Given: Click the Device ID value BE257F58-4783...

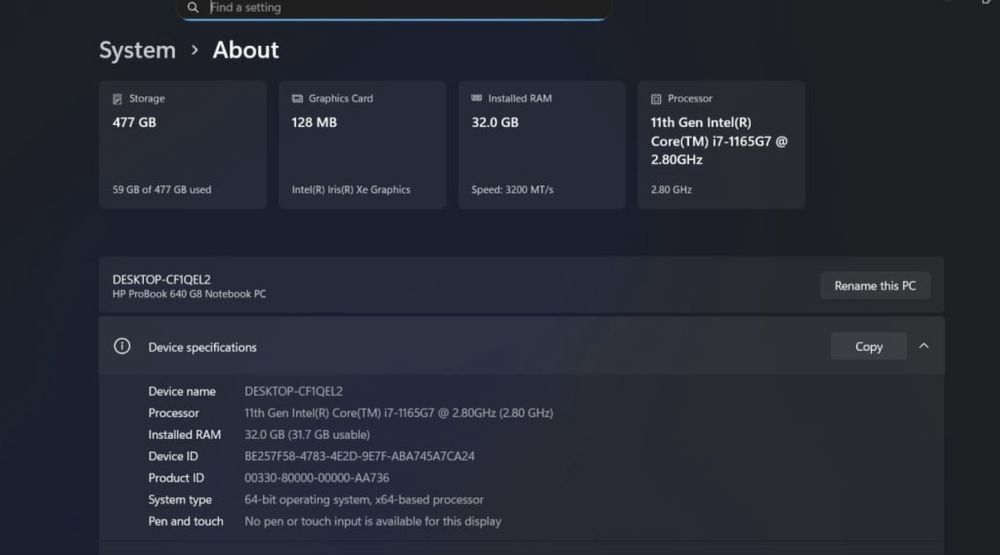Looking at the screenshot, I should [359, 456].
